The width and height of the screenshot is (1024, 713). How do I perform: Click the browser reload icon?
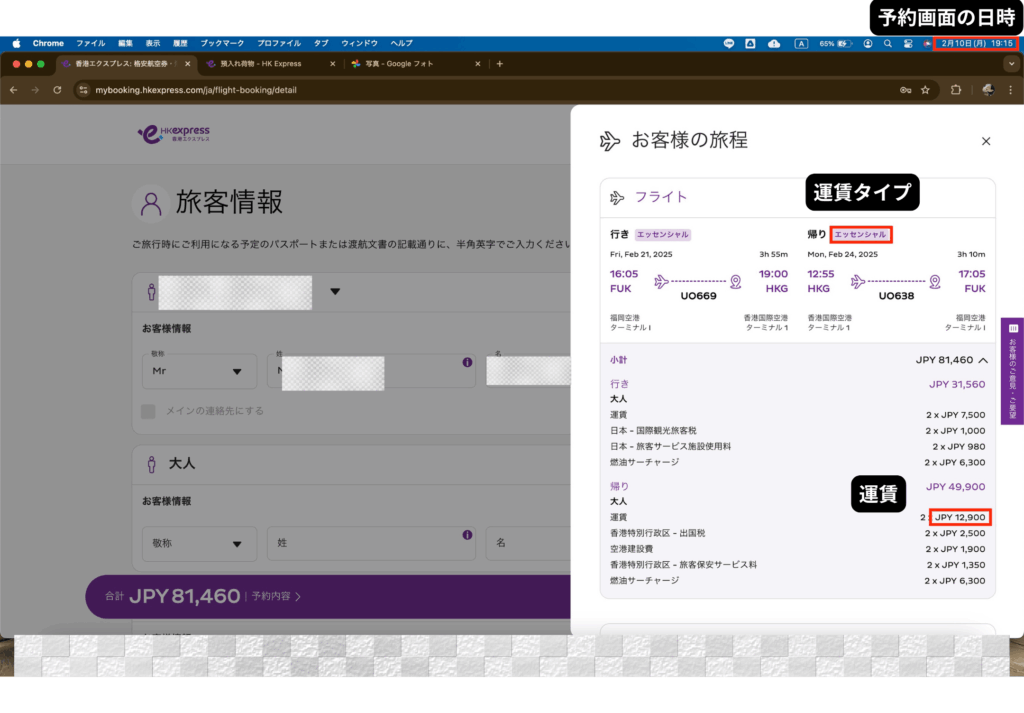58,90
